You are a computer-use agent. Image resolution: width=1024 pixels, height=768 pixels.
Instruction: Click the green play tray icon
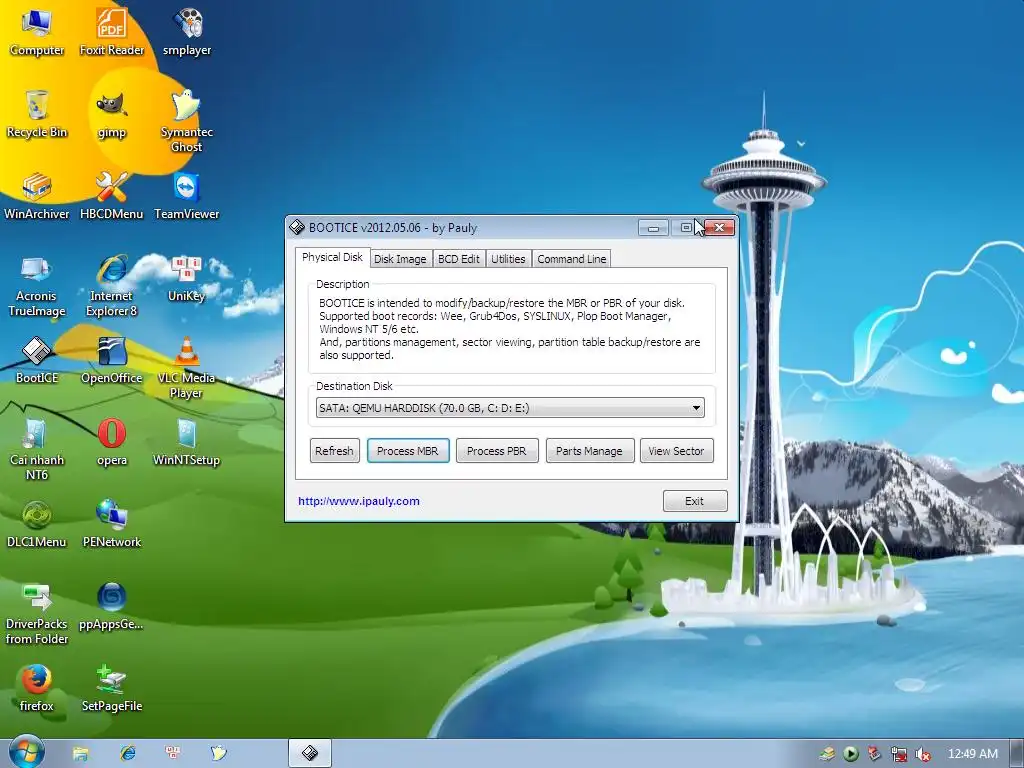(x=850, y=754)
